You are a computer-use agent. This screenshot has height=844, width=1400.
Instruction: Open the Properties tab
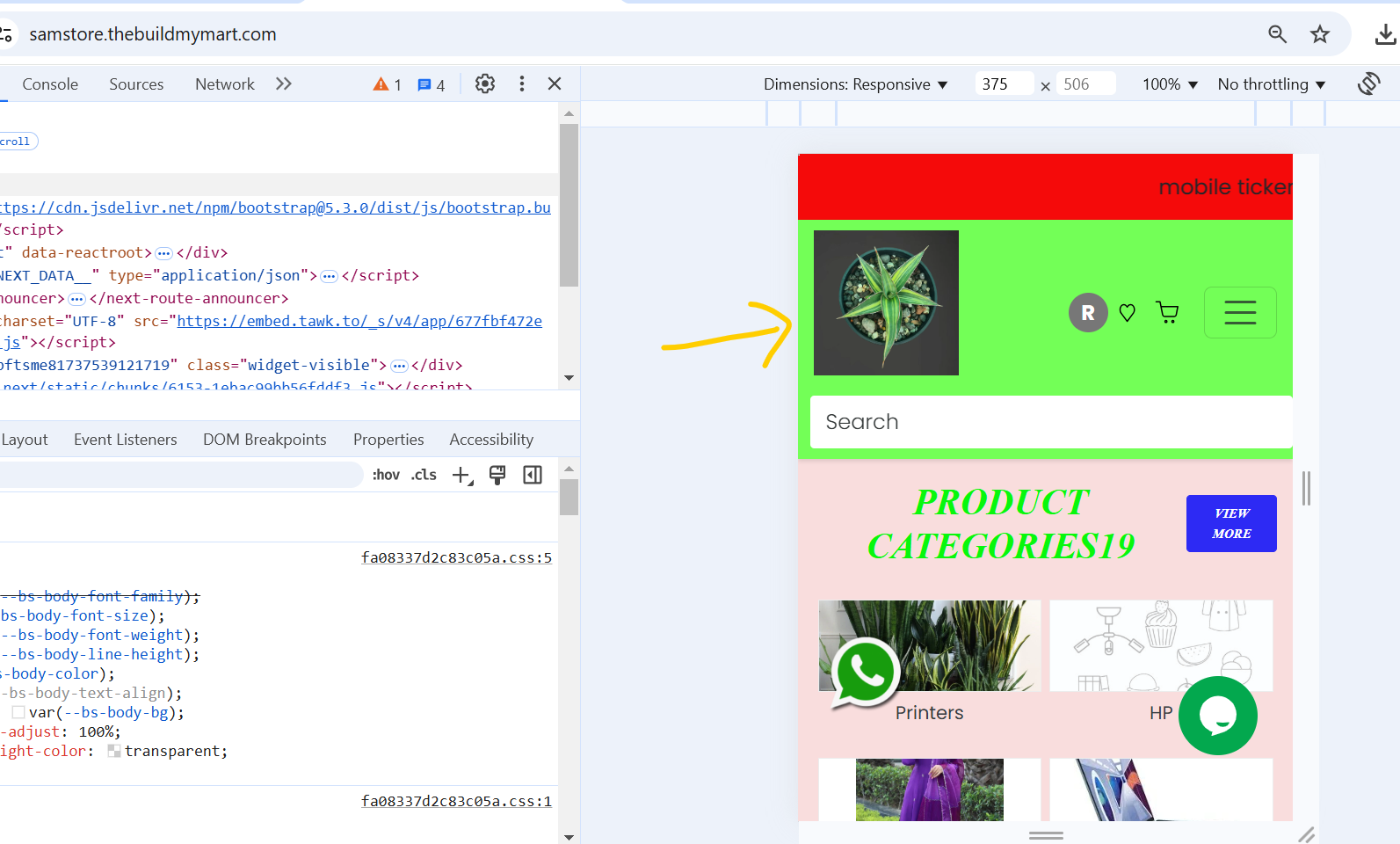tap(388, 440)
